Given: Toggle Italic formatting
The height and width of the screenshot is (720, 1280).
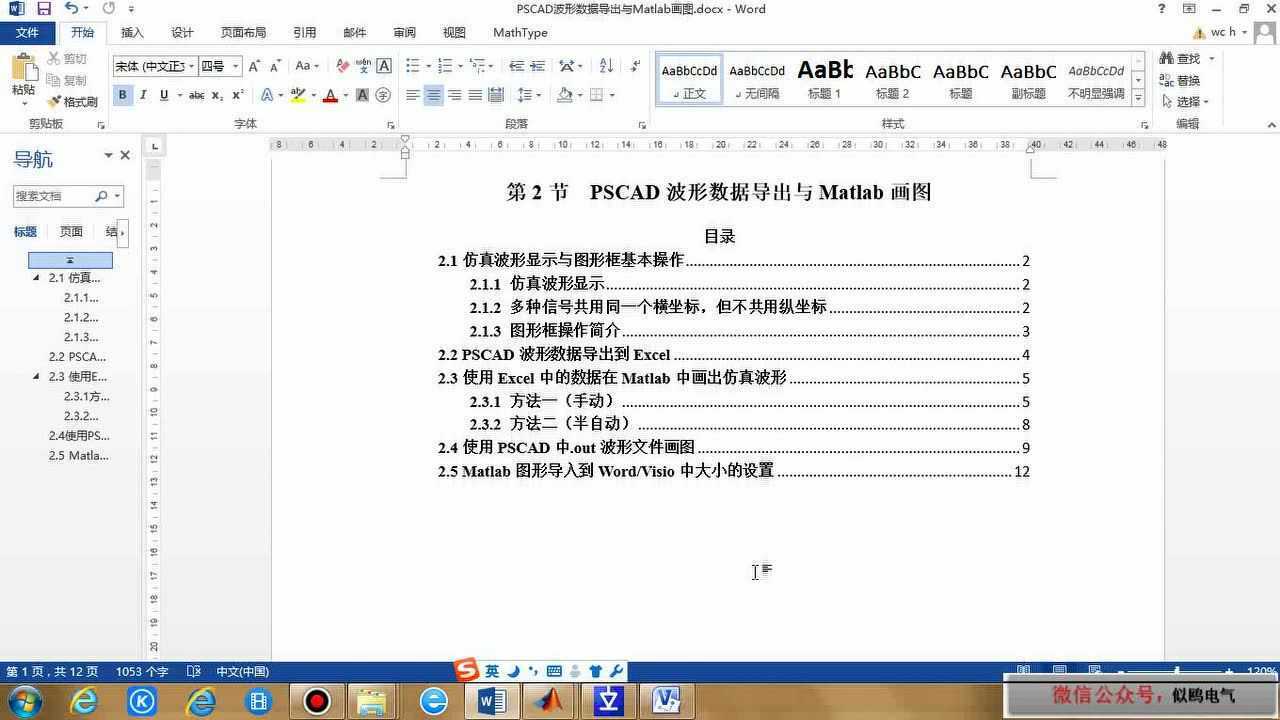Looking at the screenshot, I should tap(143, 95).
